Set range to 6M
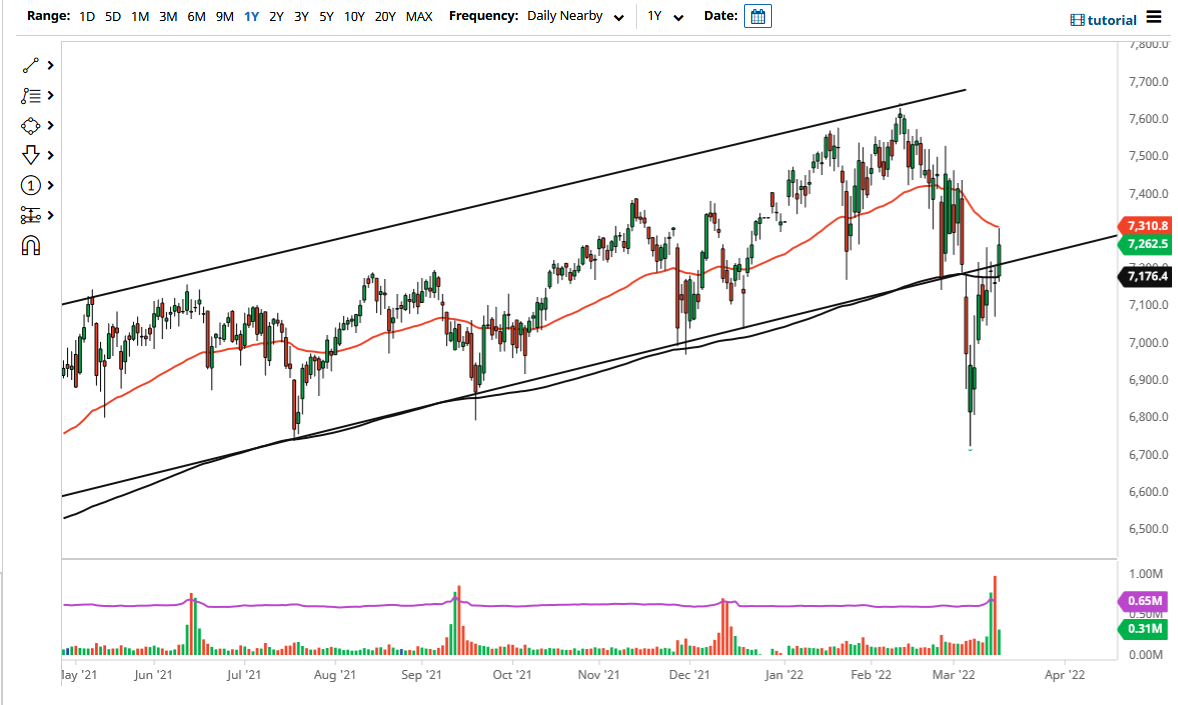Image resolution: width=1178 pixels, height=705 pixels. click(196, 17)
